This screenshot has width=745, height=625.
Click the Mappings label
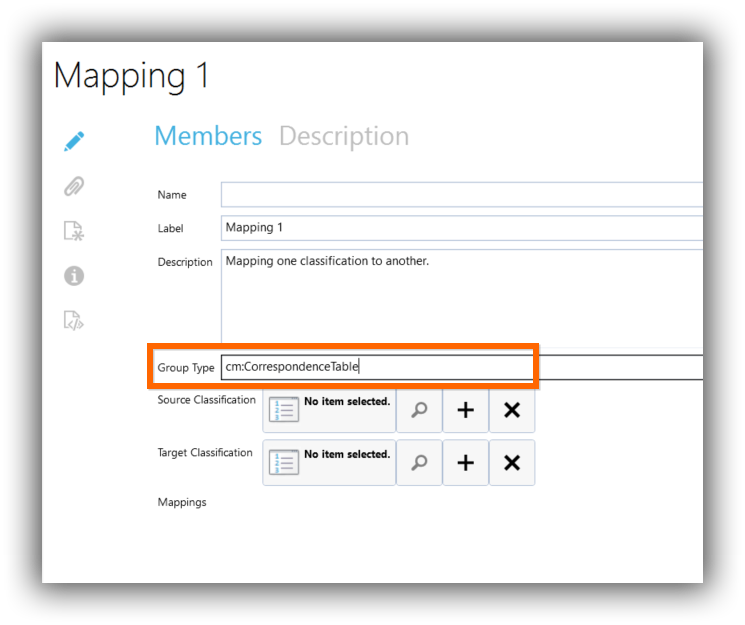[x=182, y=502]
